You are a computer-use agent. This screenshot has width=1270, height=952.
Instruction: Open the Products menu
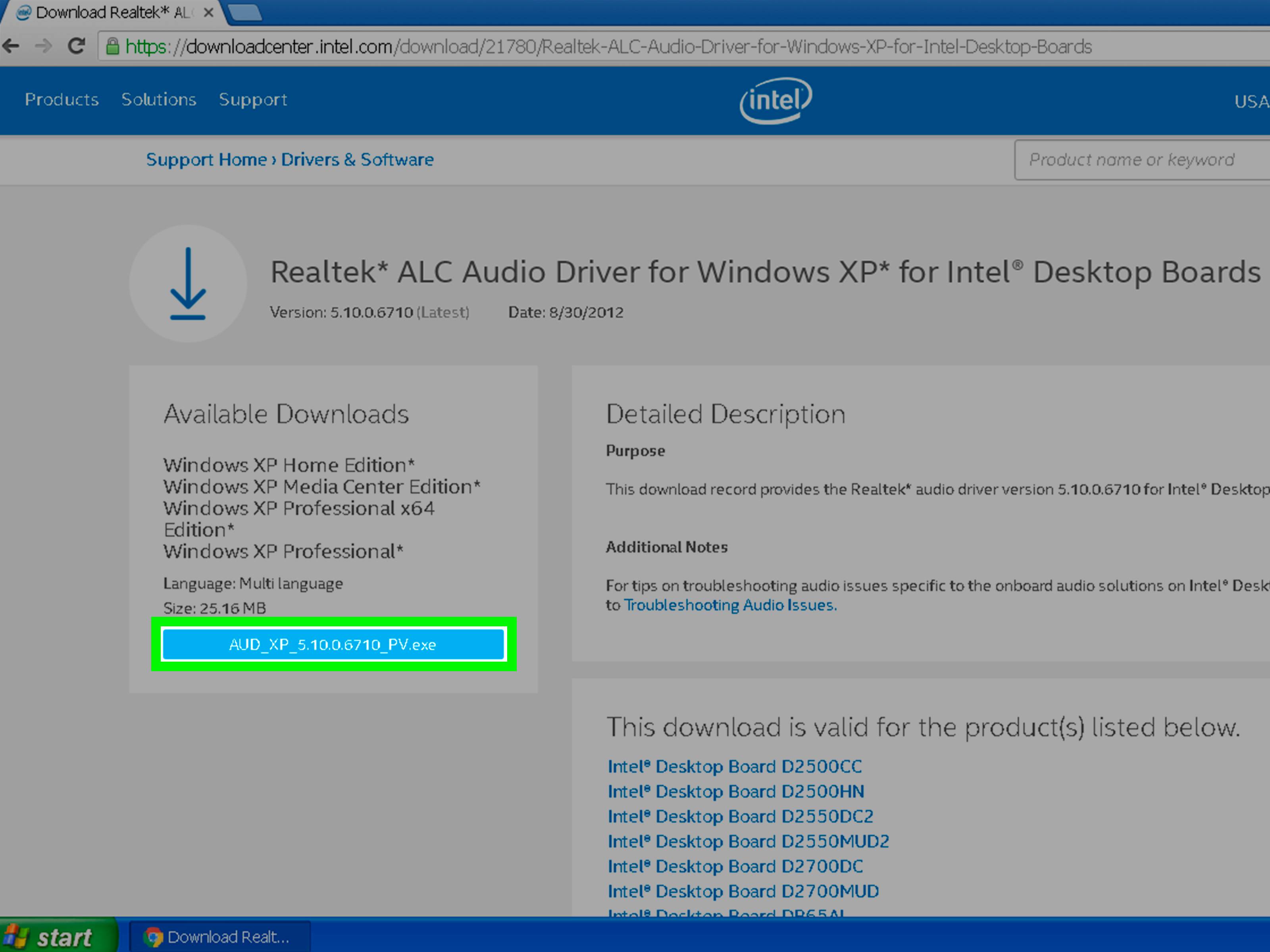(62, 100)
